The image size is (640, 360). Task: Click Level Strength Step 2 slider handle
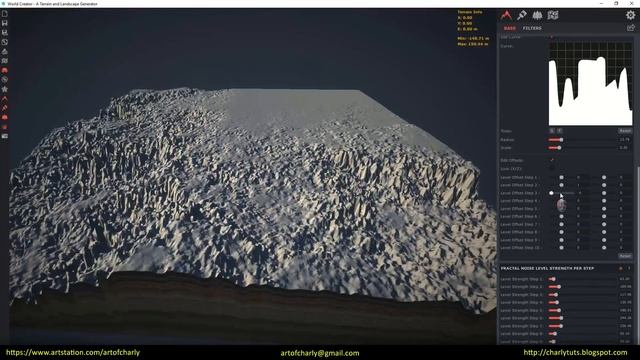coord(558,287)
